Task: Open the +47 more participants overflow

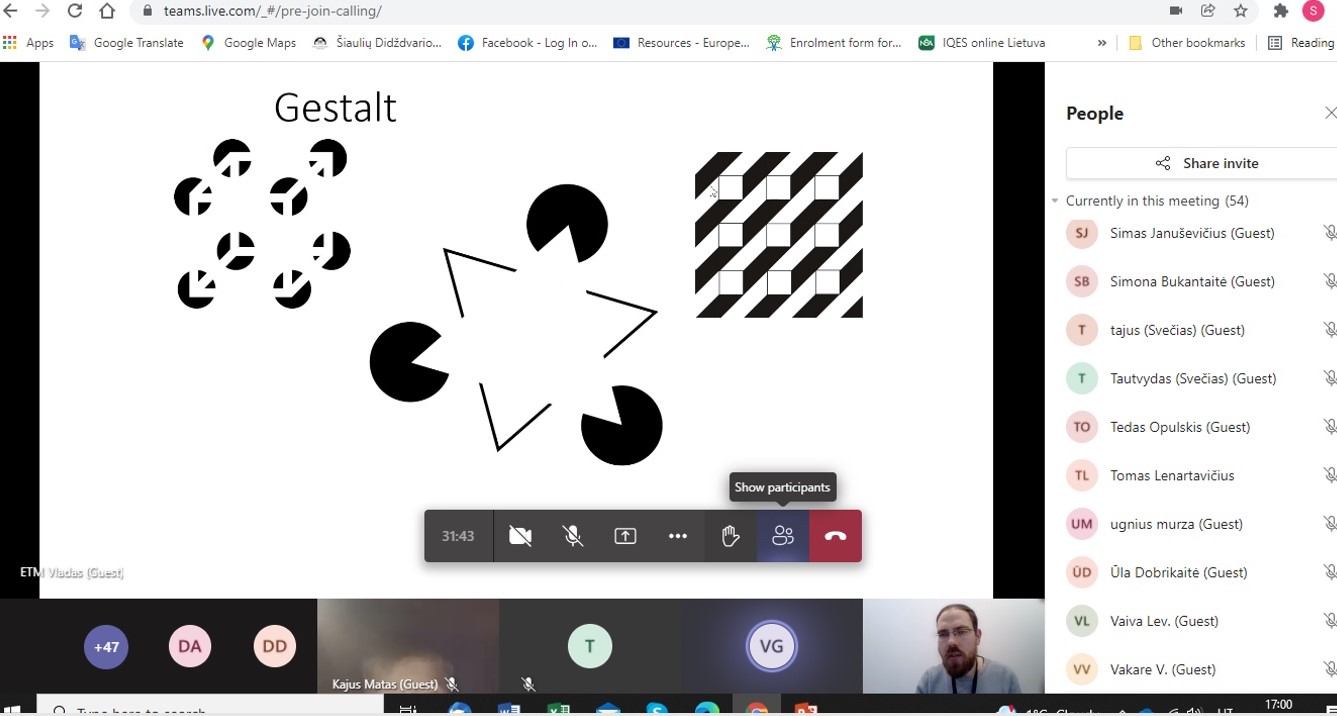Action: click(x=106, y=646)
